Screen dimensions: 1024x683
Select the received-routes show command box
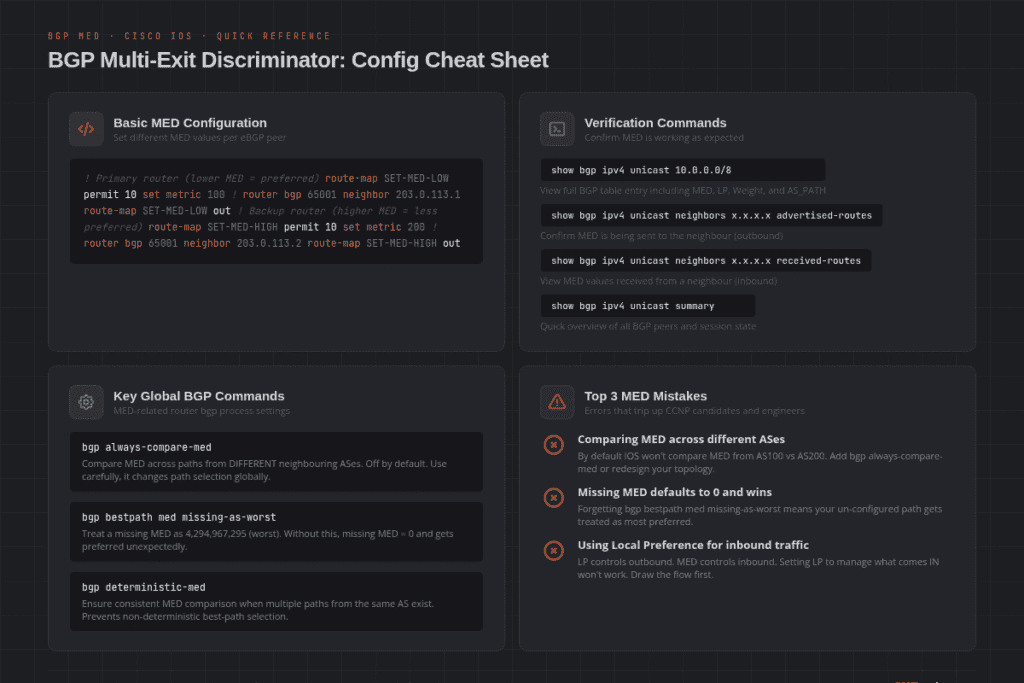coord(705,261)
